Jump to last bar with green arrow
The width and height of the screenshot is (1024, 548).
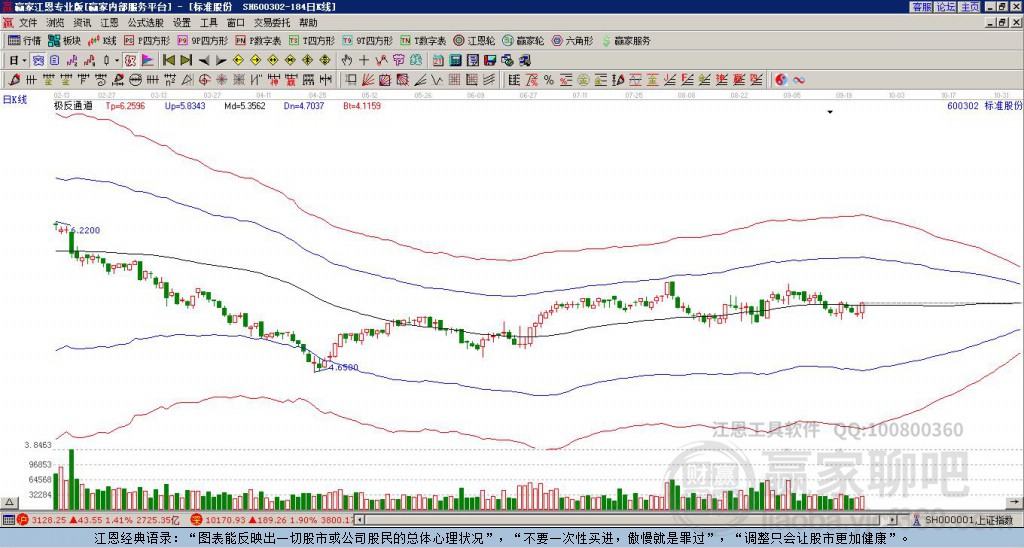pos(186,61)
